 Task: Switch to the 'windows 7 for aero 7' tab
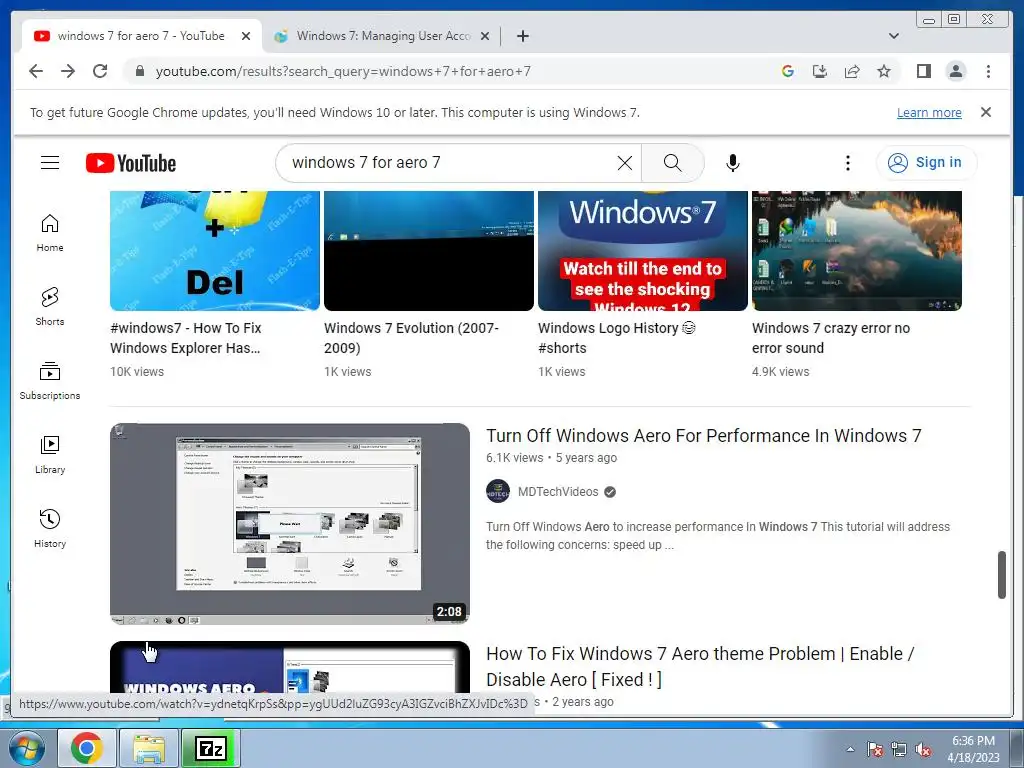pyautogui.click(x=141, y=36)
